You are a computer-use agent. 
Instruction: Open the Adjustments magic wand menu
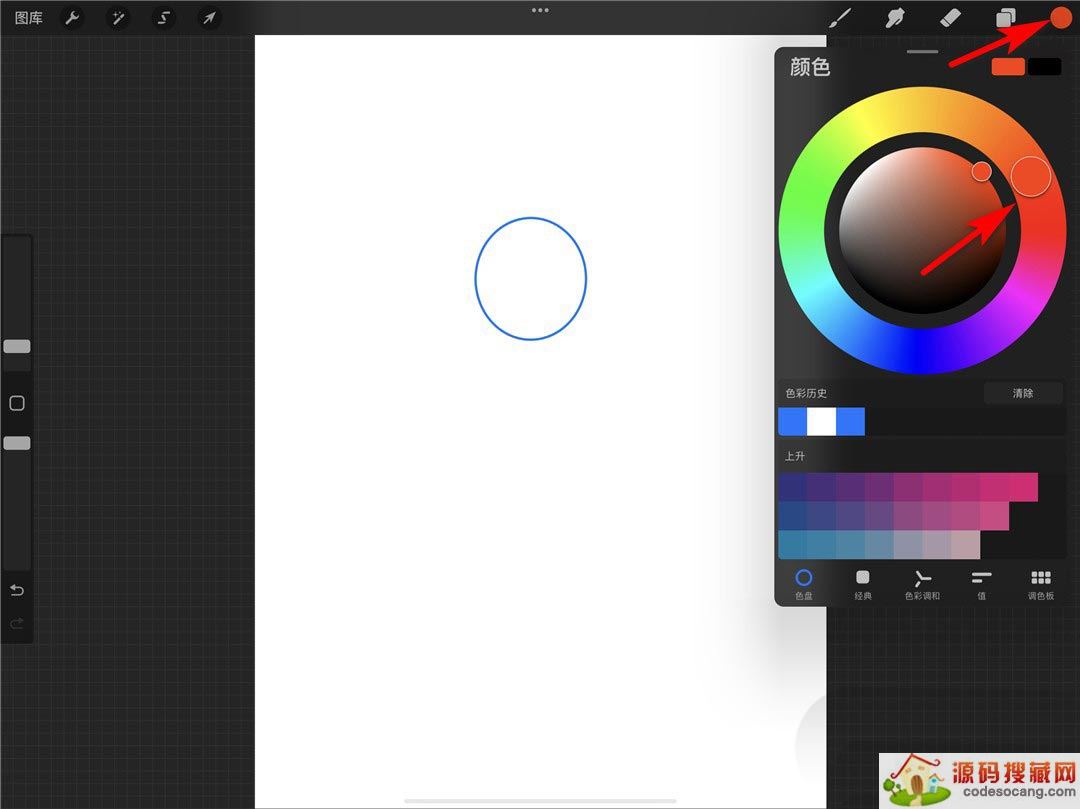pos(117,18)
